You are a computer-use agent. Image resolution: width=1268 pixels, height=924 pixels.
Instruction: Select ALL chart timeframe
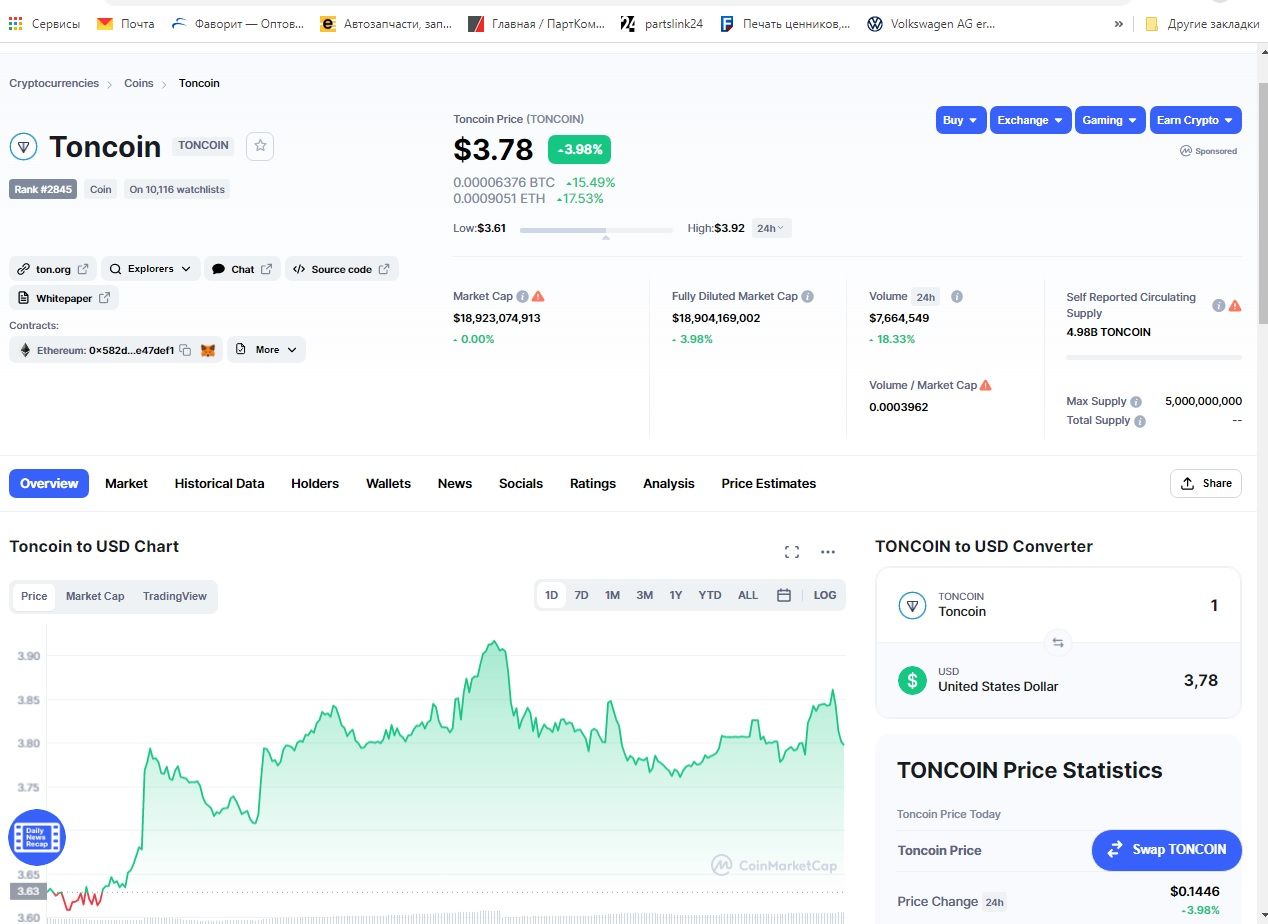pos(748,595)
